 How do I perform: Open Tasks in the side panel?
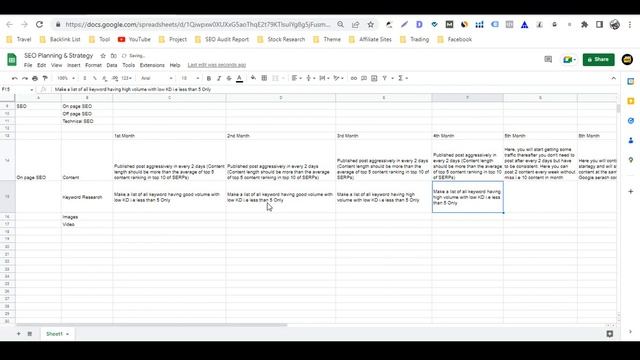pyautogui.click(x=631, y=120)
